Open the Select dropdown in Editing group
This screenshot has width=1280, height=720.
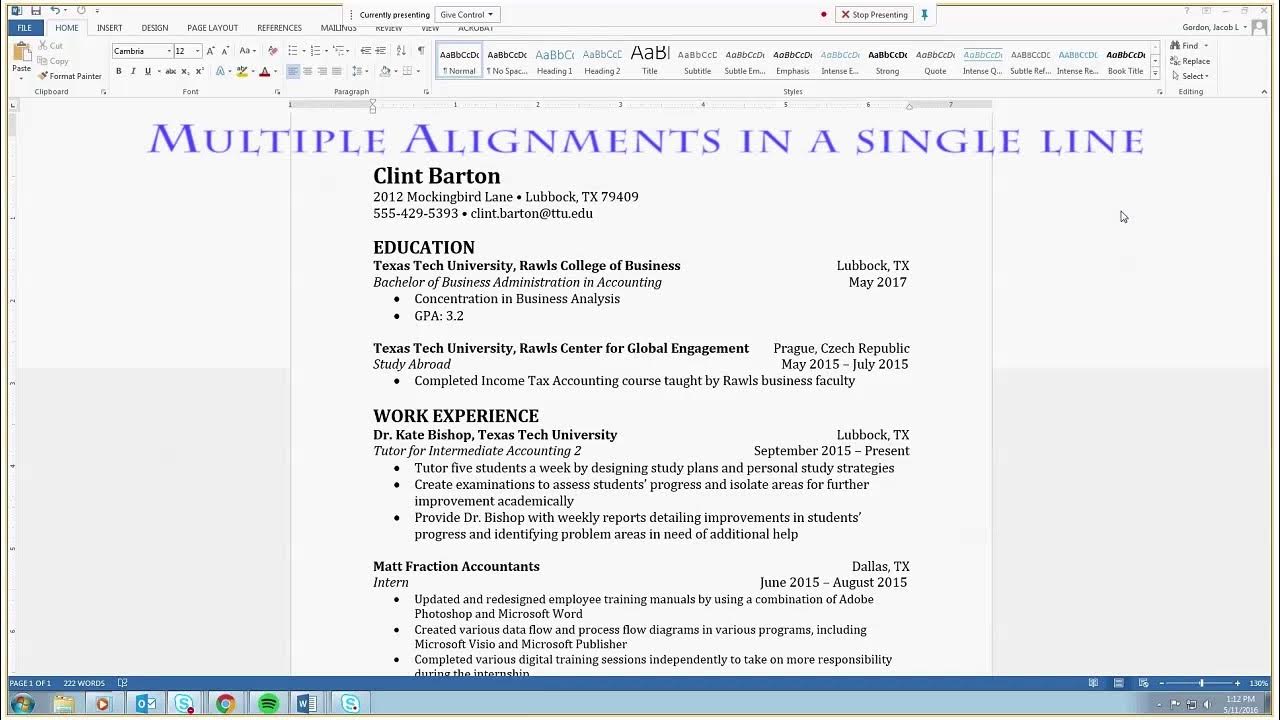1190,76
